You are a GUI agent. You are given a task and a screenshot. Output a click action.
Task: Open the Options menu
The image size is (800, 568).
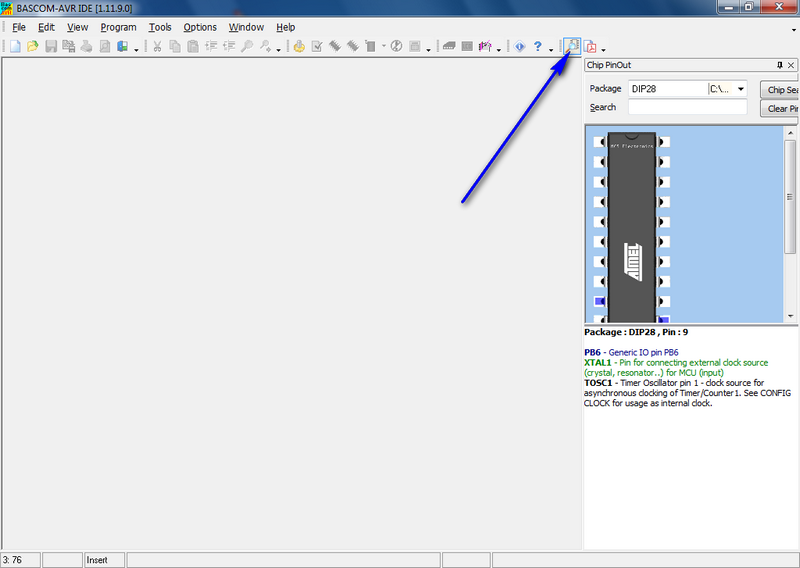point(200,27)
